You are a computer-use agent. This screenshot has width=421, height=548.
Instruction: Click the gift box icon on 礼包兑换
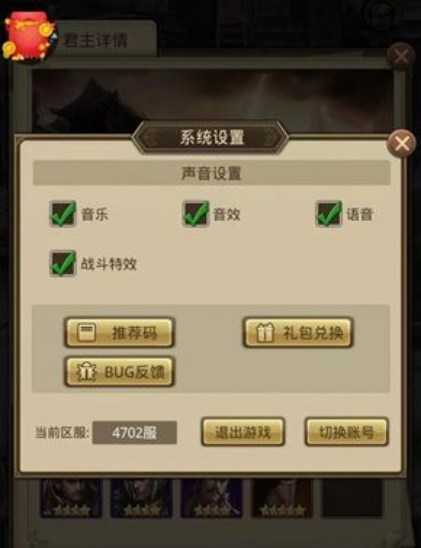[x=265, y=332]
